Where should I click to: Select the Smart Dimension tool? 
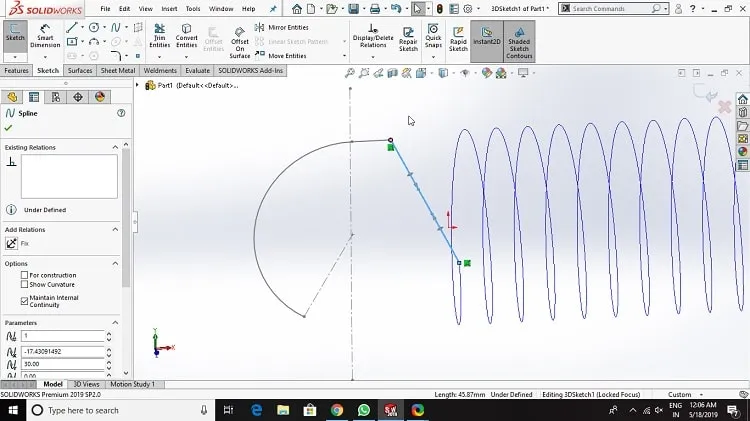[45, 36]
